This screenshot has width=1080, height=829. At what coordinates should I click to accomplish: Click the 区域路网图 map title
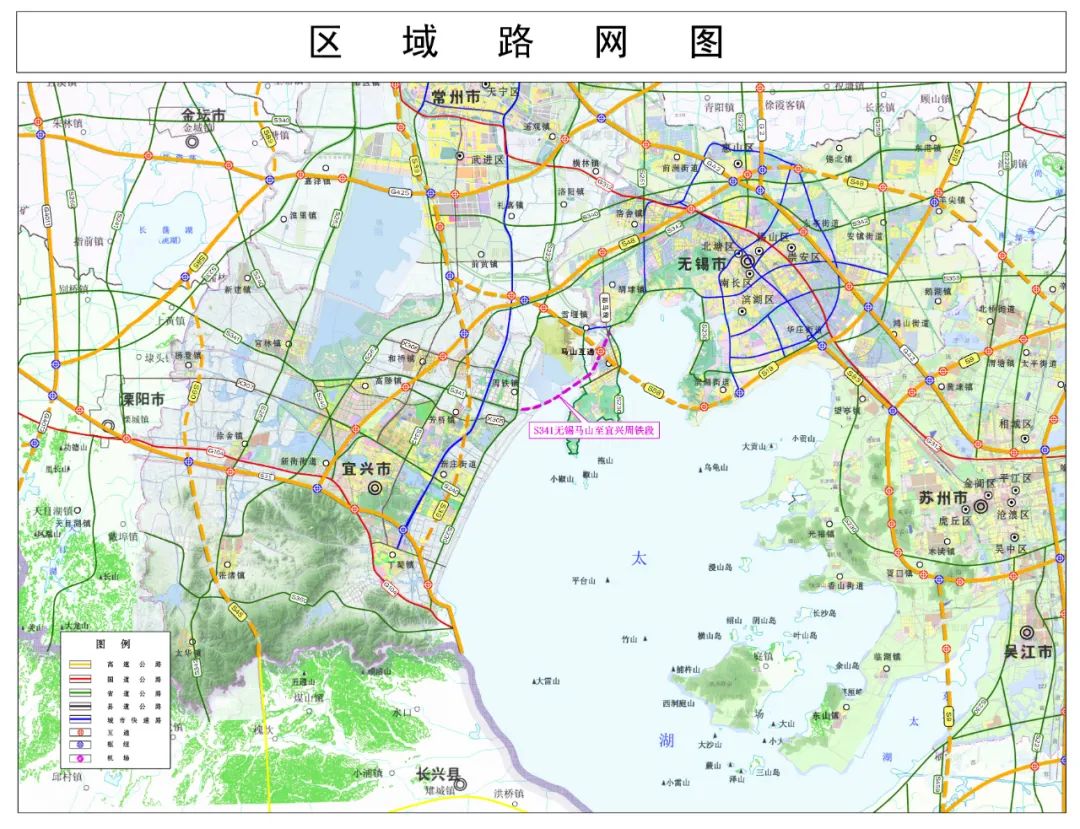click(516, 42)
